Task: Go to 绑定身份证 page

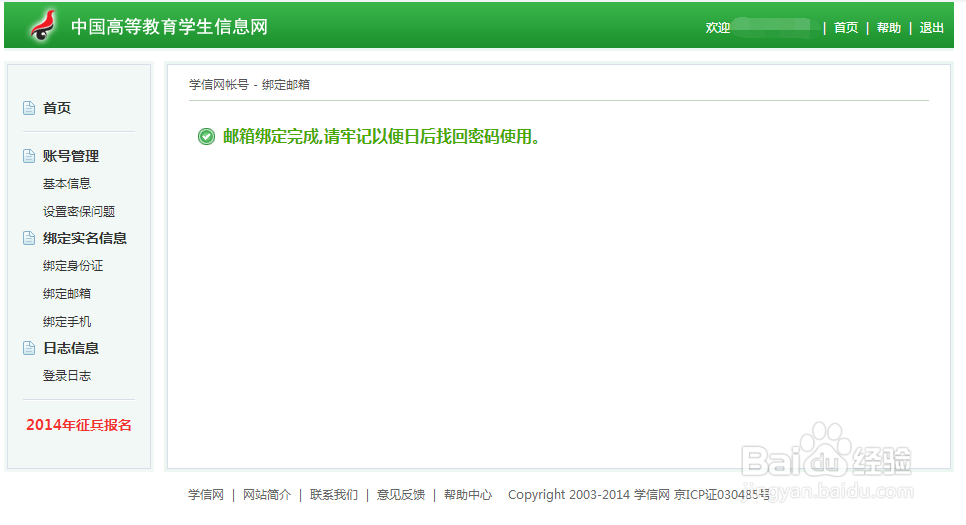Action: [x=73, y=266]
